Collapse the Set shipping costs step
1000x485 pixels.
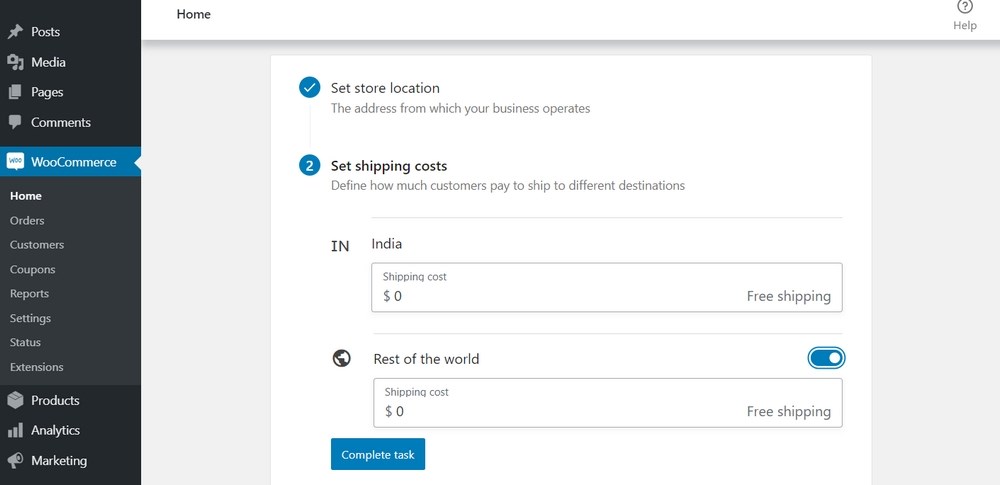tap(389, 166)
